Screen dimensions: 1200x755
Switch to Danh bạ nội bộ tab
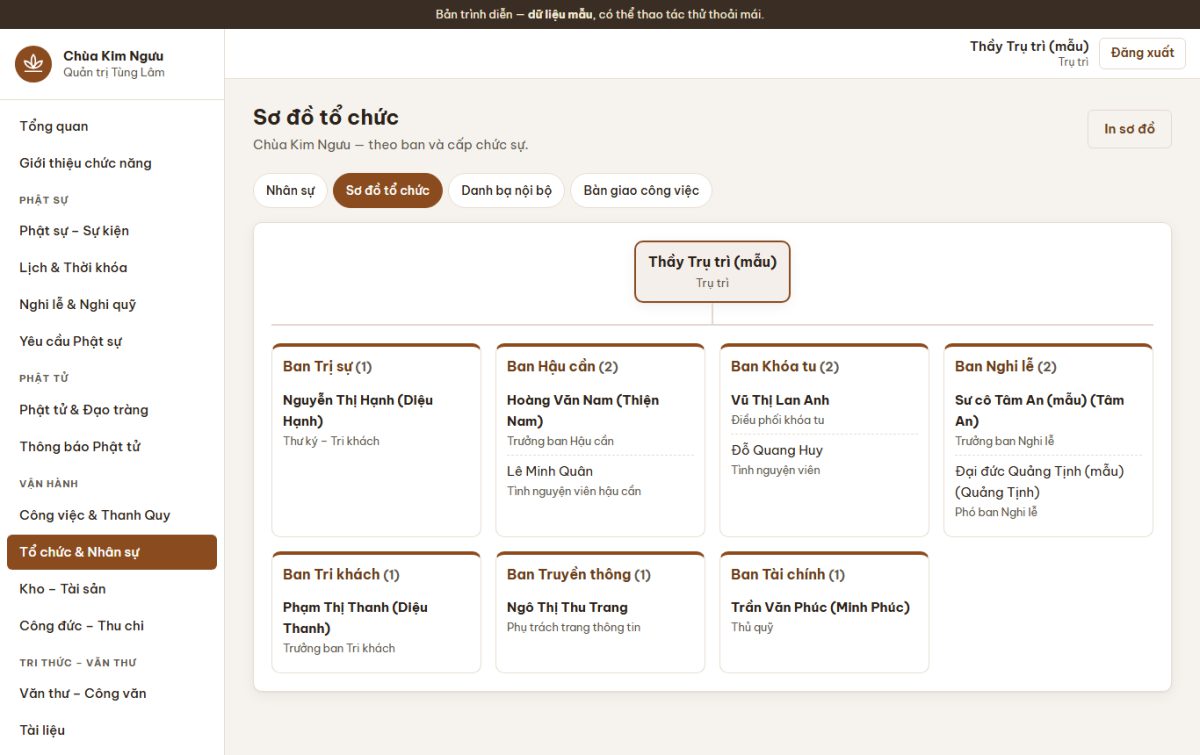[x=506, y=190]
